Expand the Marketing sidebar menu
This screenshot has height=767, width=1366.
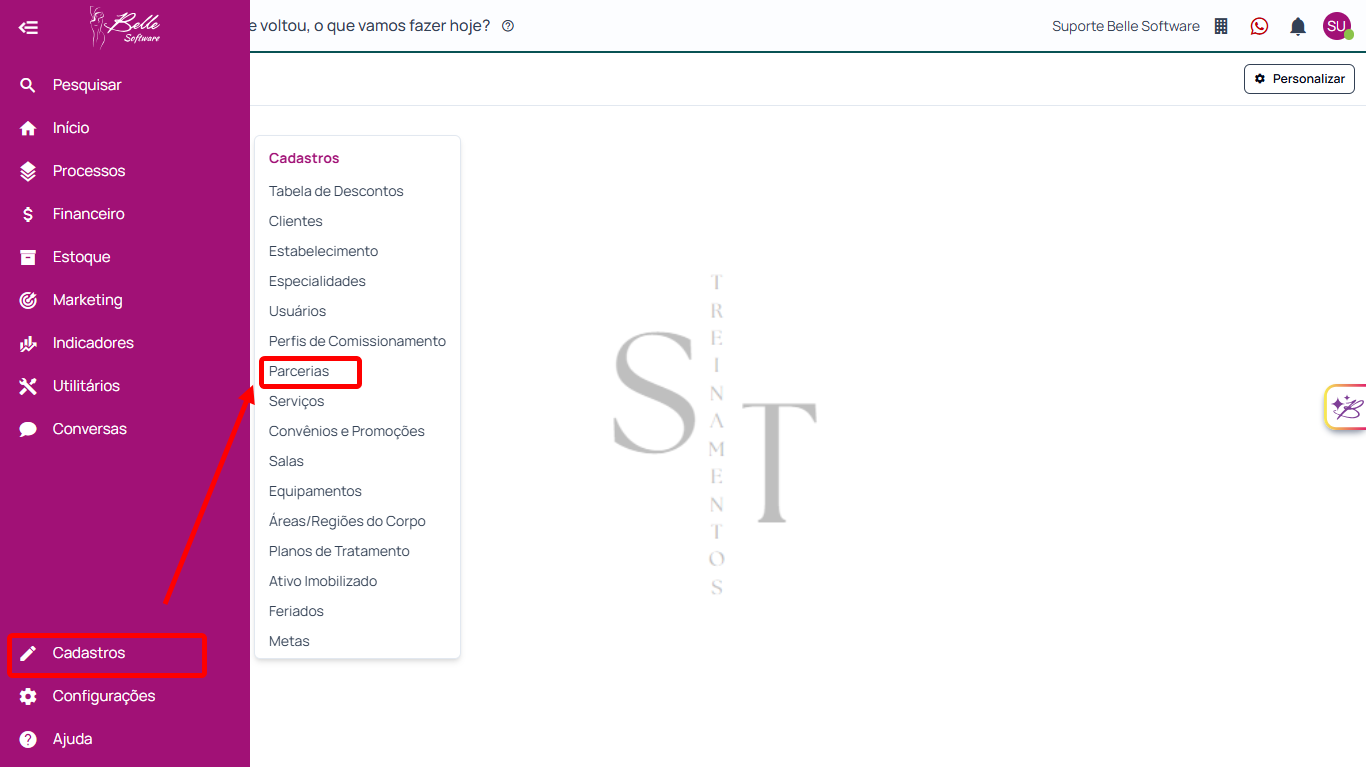click(87, 300)
